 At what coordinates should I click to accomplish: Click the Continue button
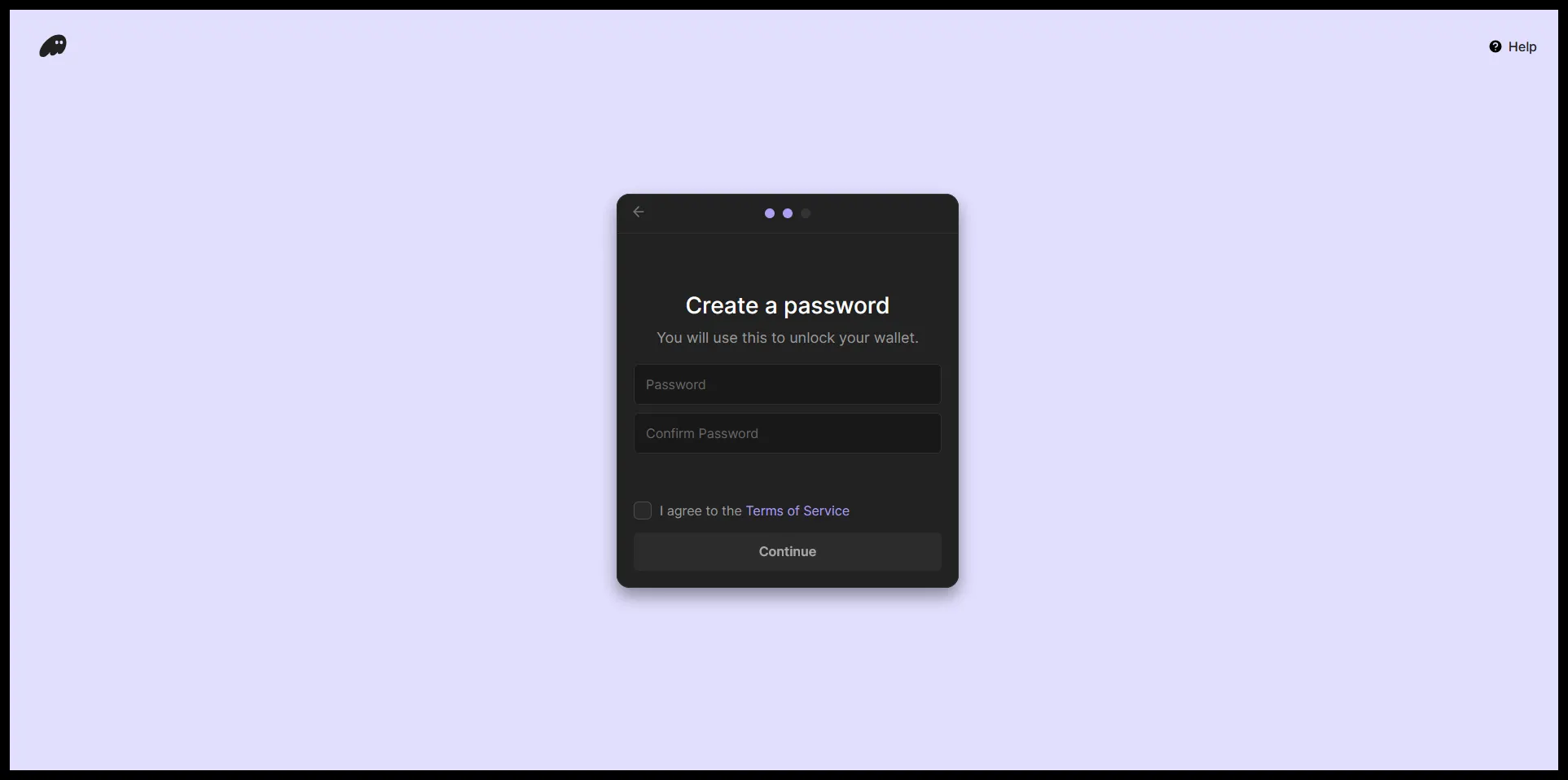[x=788, y=551]
